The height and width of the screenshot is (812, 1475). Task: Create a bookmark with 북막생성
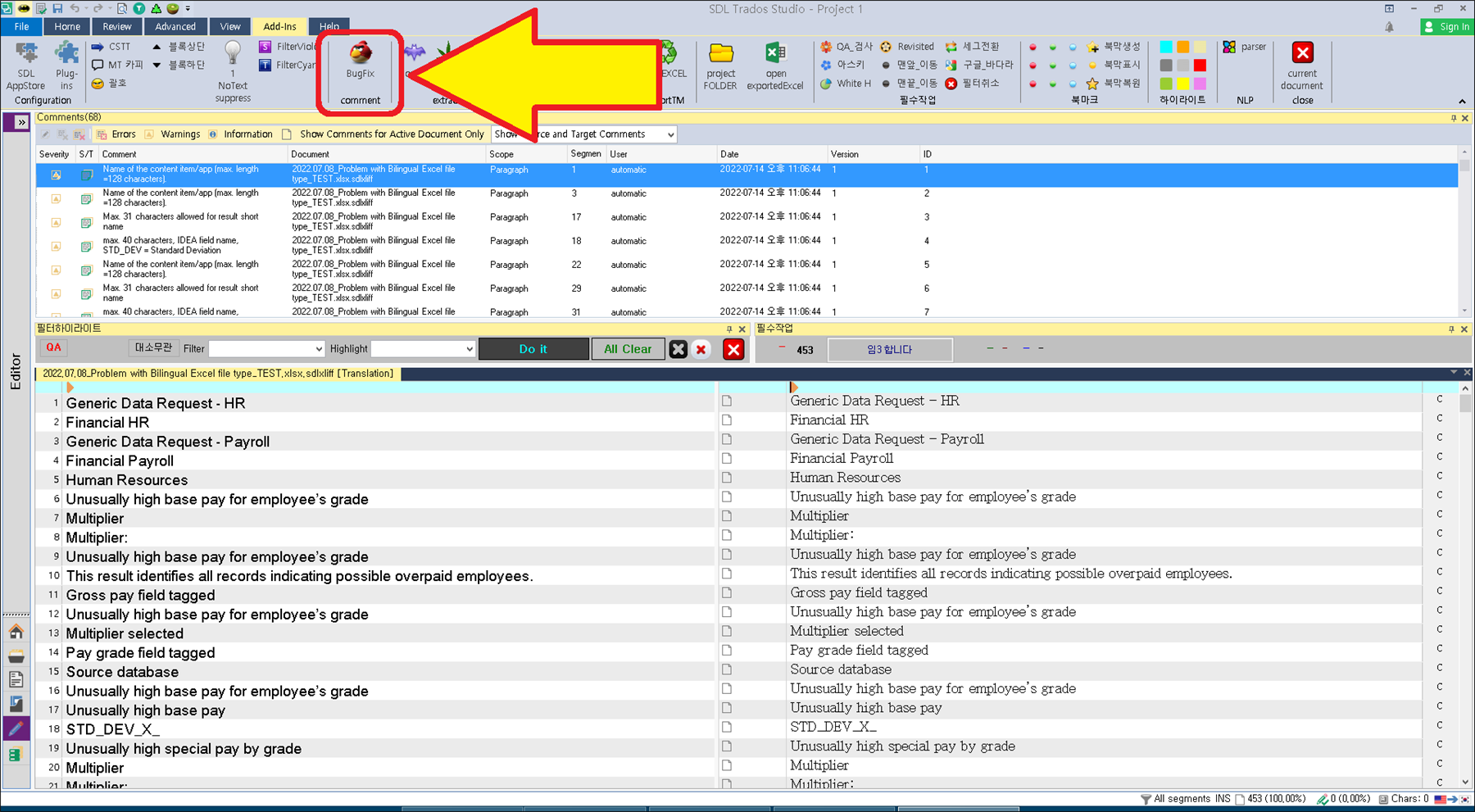point(1113,47)
